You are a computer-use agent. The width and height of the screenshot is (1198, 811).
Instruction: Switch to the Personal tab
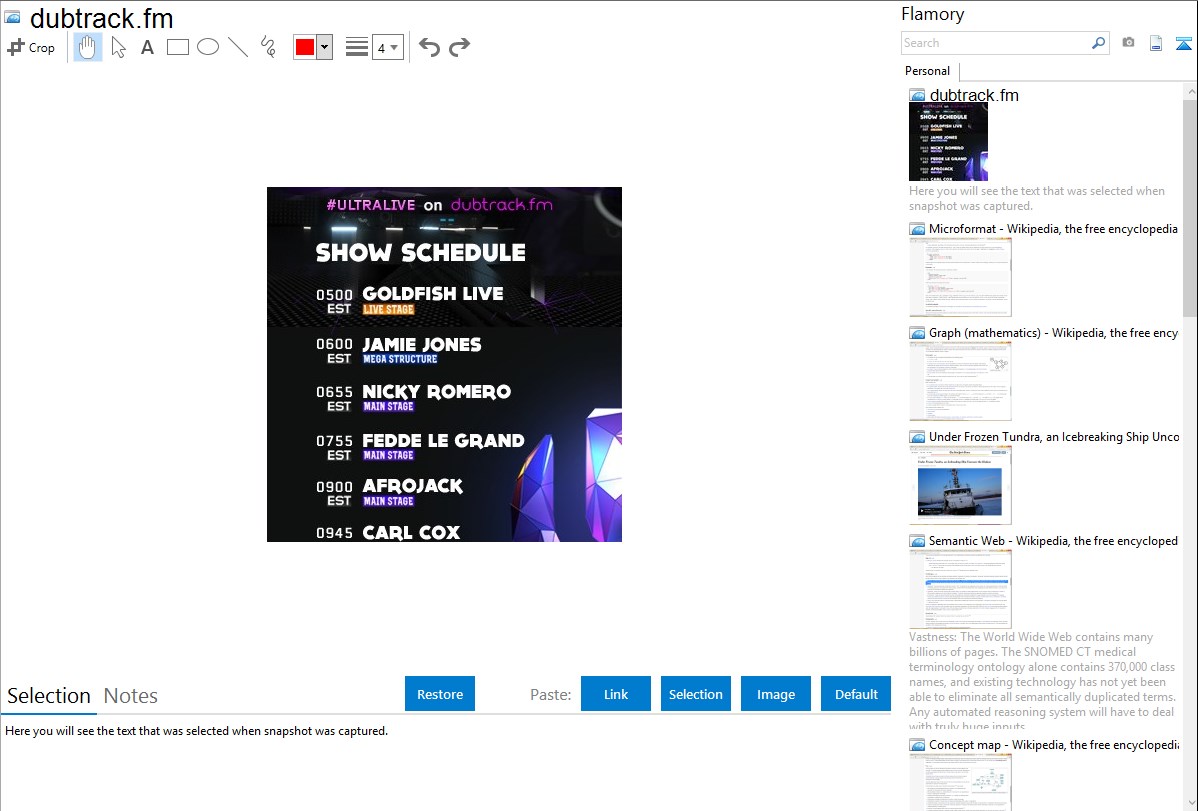[928, 71]
